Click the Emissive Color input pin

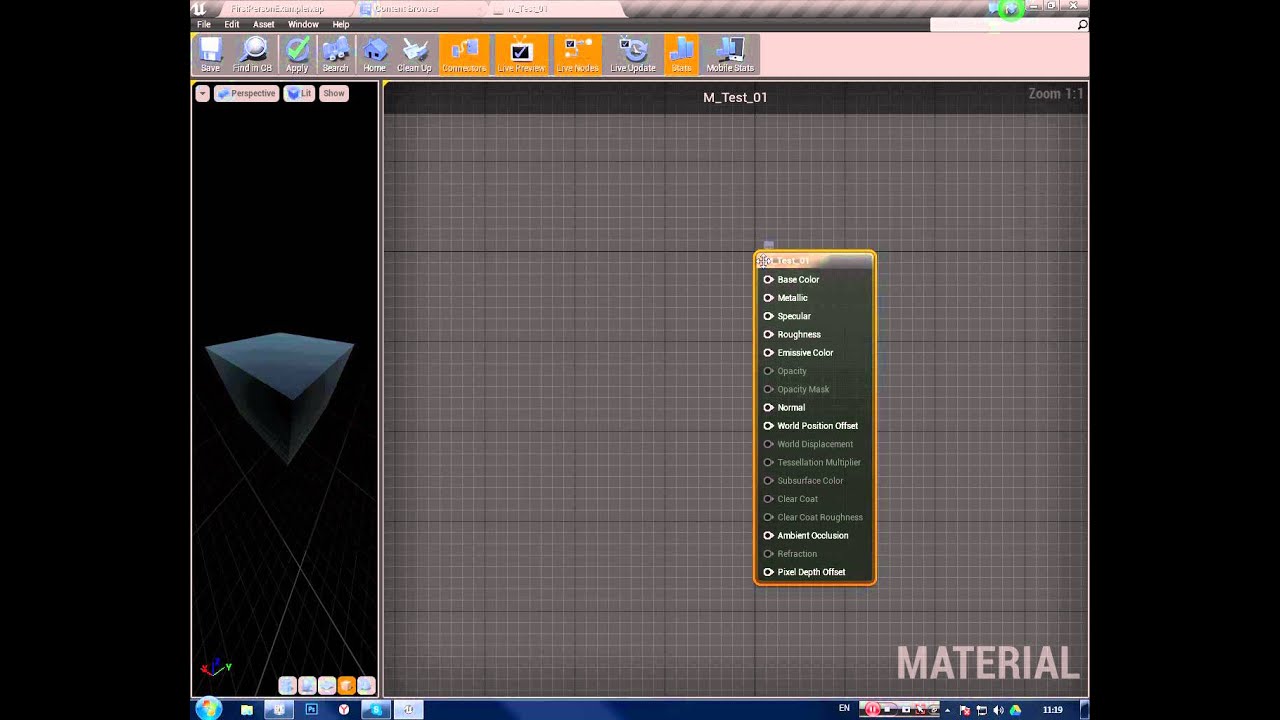(768, 353)
